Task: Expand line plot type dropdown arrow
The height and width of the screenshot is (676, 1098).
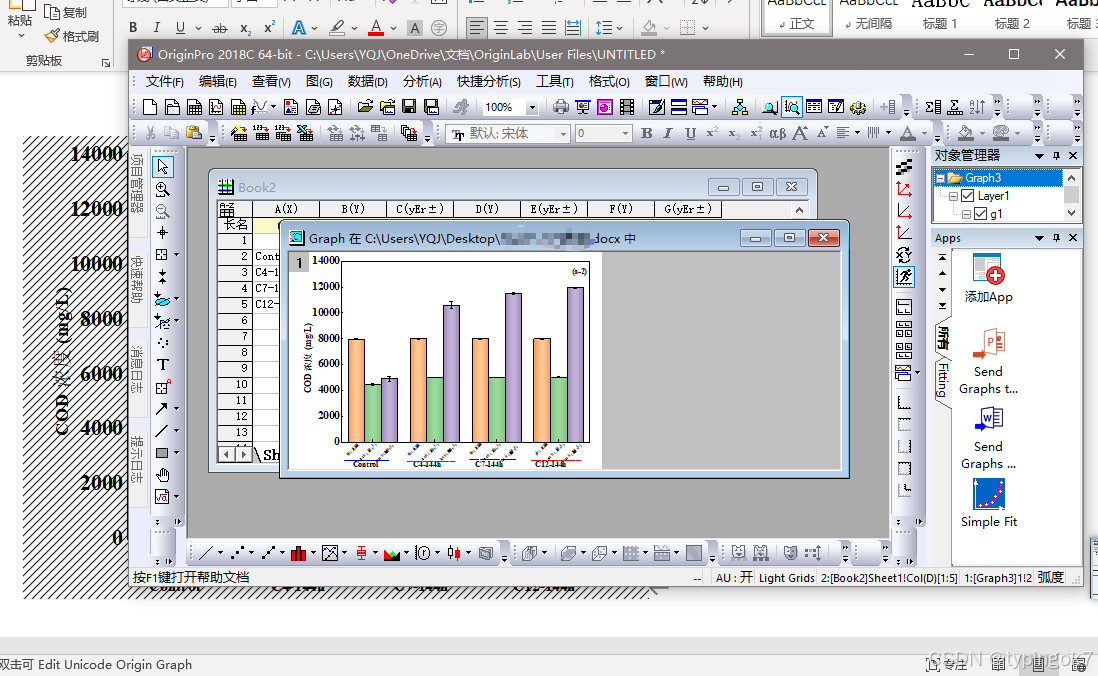Action: (220, 553)
